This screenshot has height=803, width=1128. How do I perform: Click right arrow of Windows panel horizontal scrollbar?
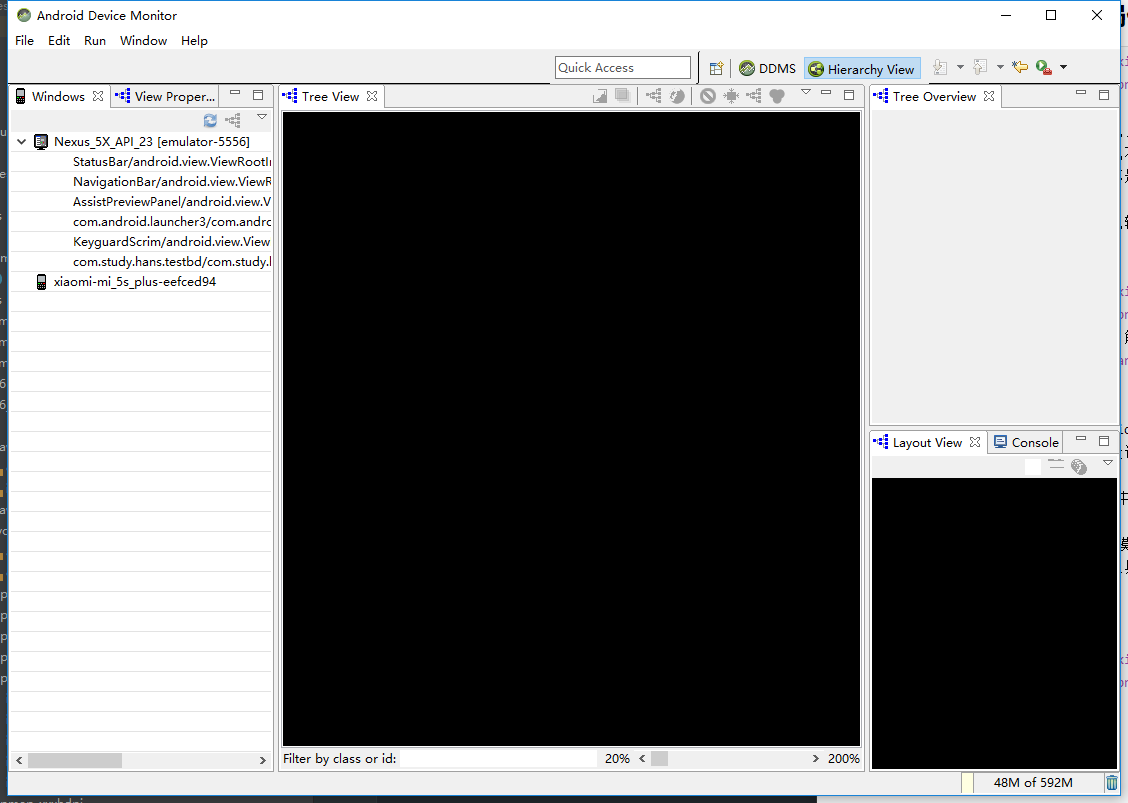tap(263, 760)
